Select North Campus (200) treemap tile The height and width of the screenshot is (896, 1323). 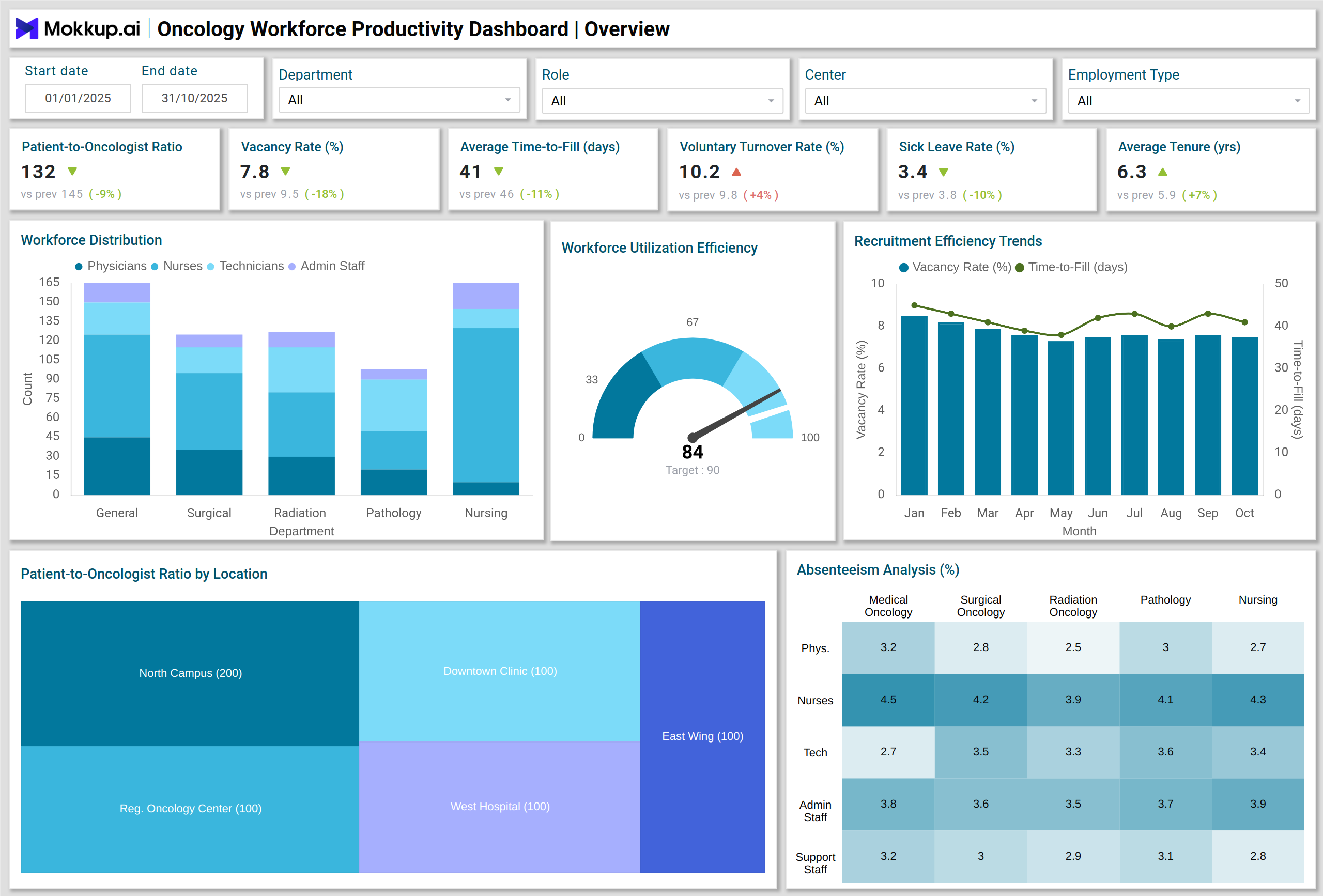click(190, 673)
